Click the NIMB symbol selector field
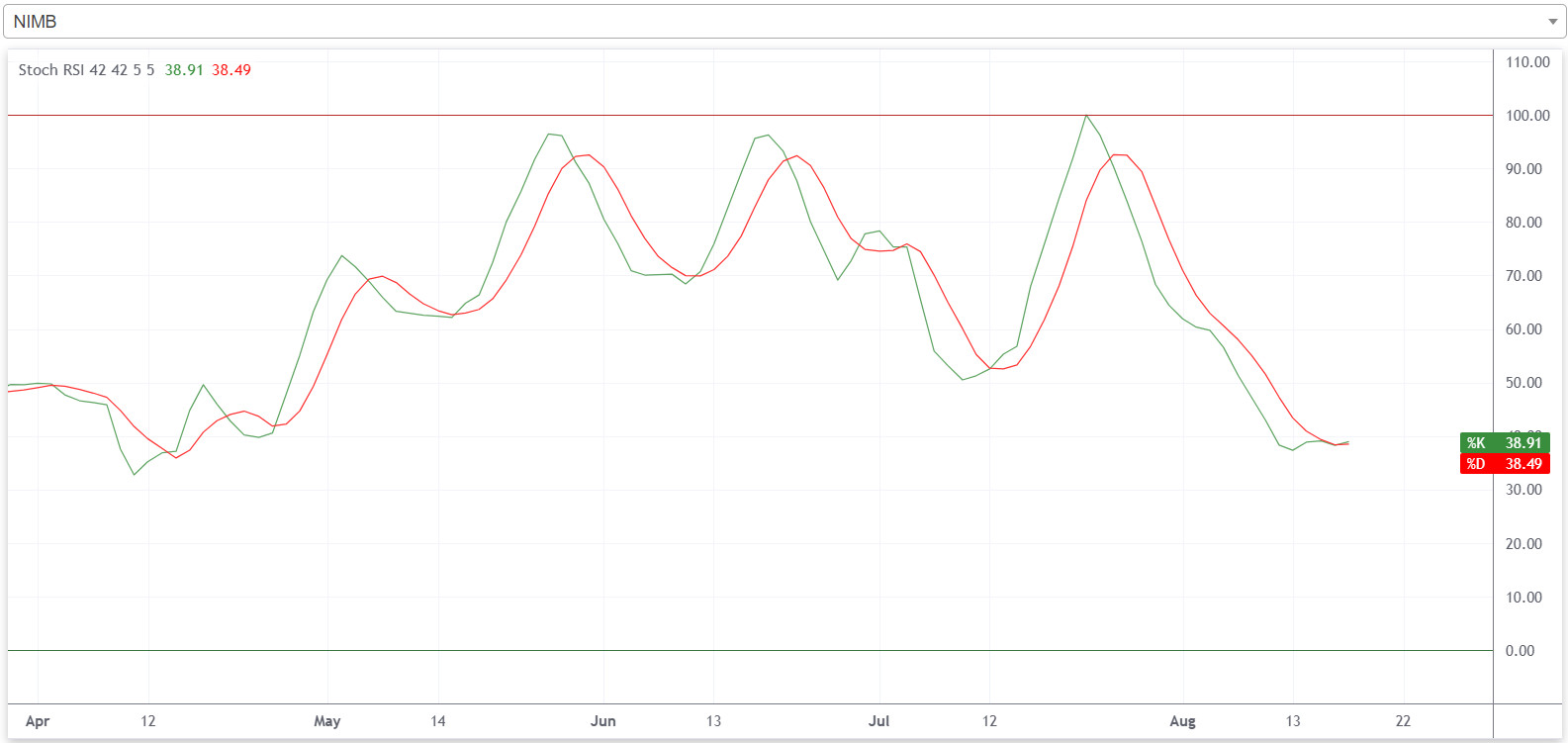 [x=772, y=22]
